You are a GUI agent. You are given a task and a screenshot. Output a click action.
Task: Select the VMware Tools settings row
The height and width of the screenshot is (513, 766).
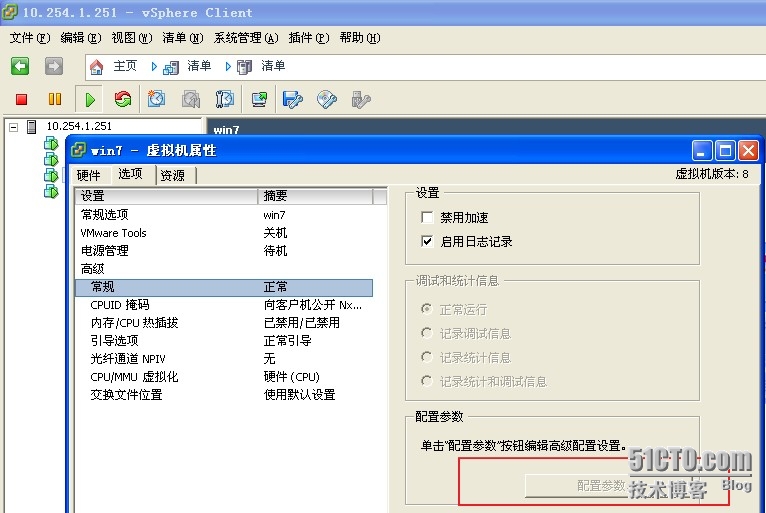(x=224, y=233)
